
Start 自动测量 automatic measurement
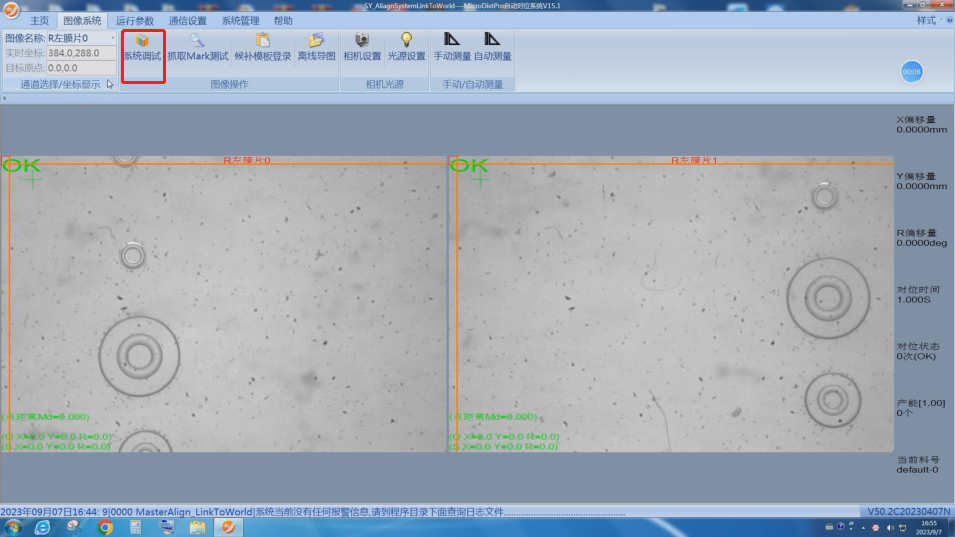(x=492, y=41)
